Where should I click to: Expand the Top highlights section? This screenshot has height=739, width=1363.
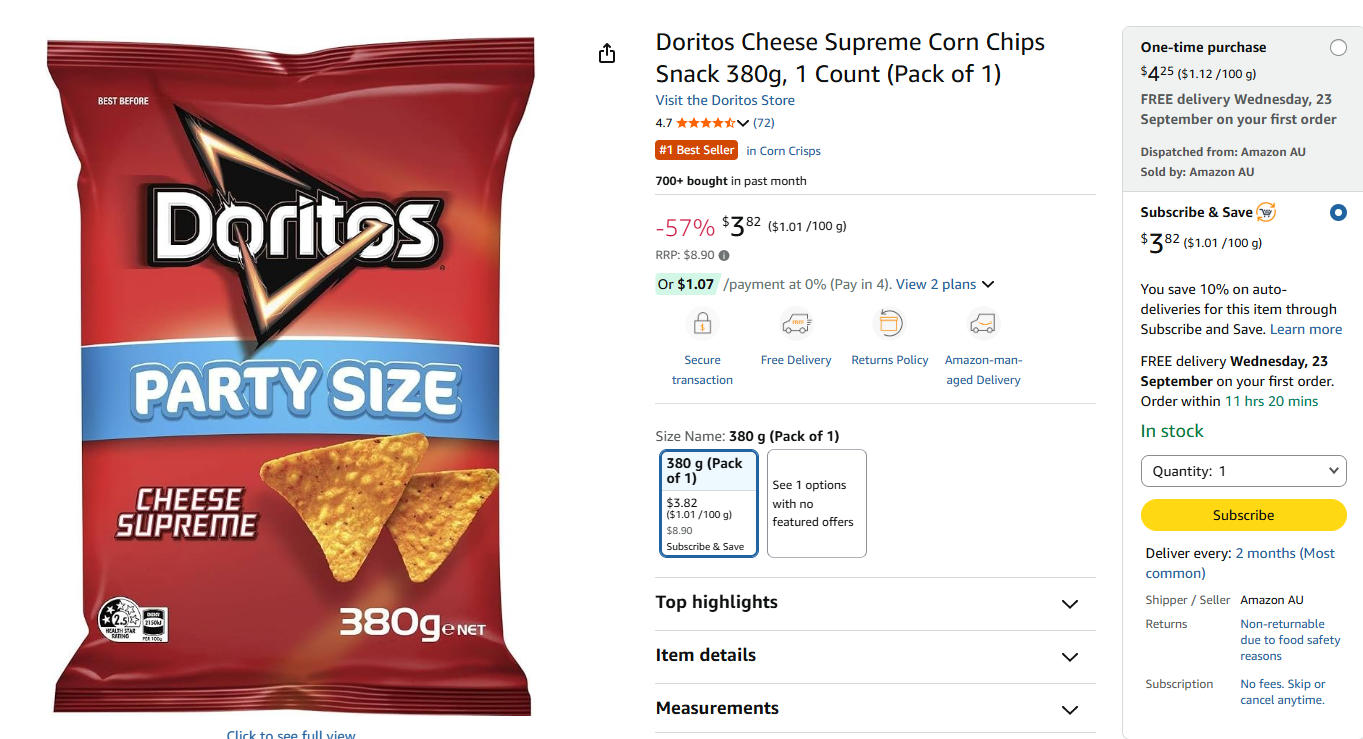875,603
